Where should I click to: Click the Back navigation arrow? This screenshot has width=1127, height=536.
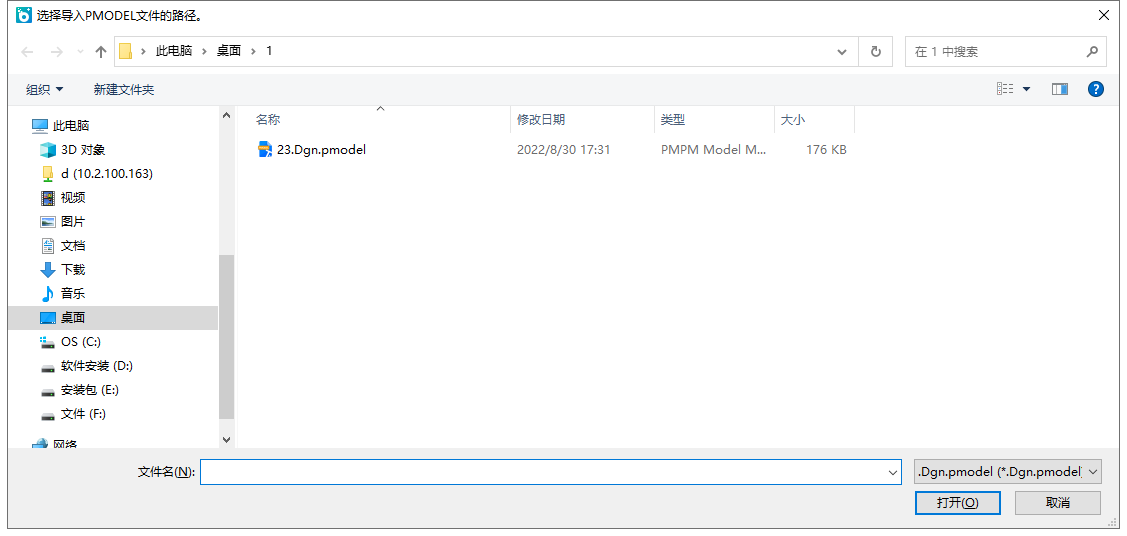tap(27, 52)
